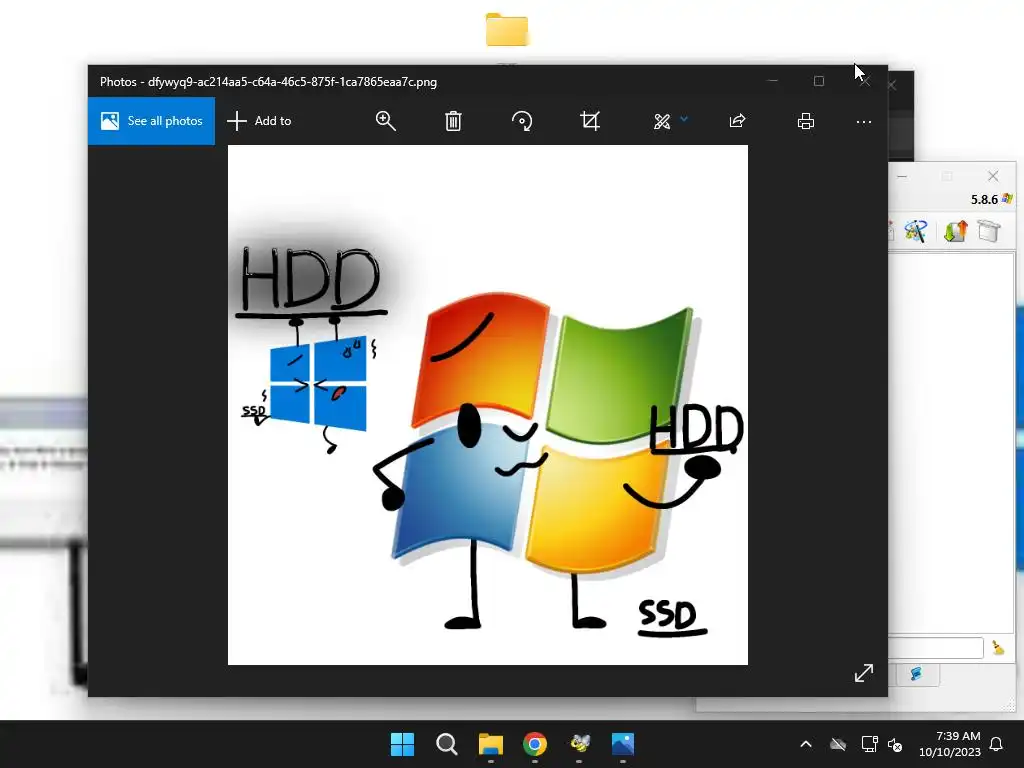The height and width of the screenshot is (768, 1024).
Task: Zoom in with the magnifier icon
Action: pos(385,121)
